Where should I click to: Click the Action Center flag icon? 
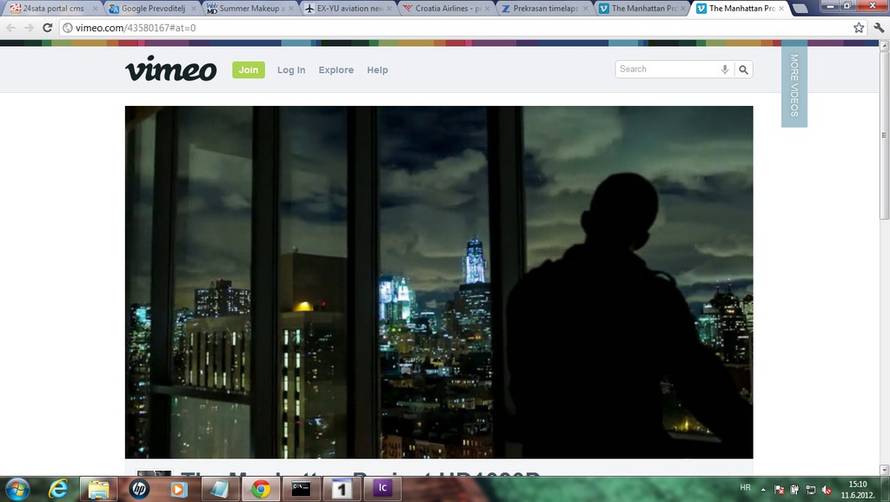779,490
